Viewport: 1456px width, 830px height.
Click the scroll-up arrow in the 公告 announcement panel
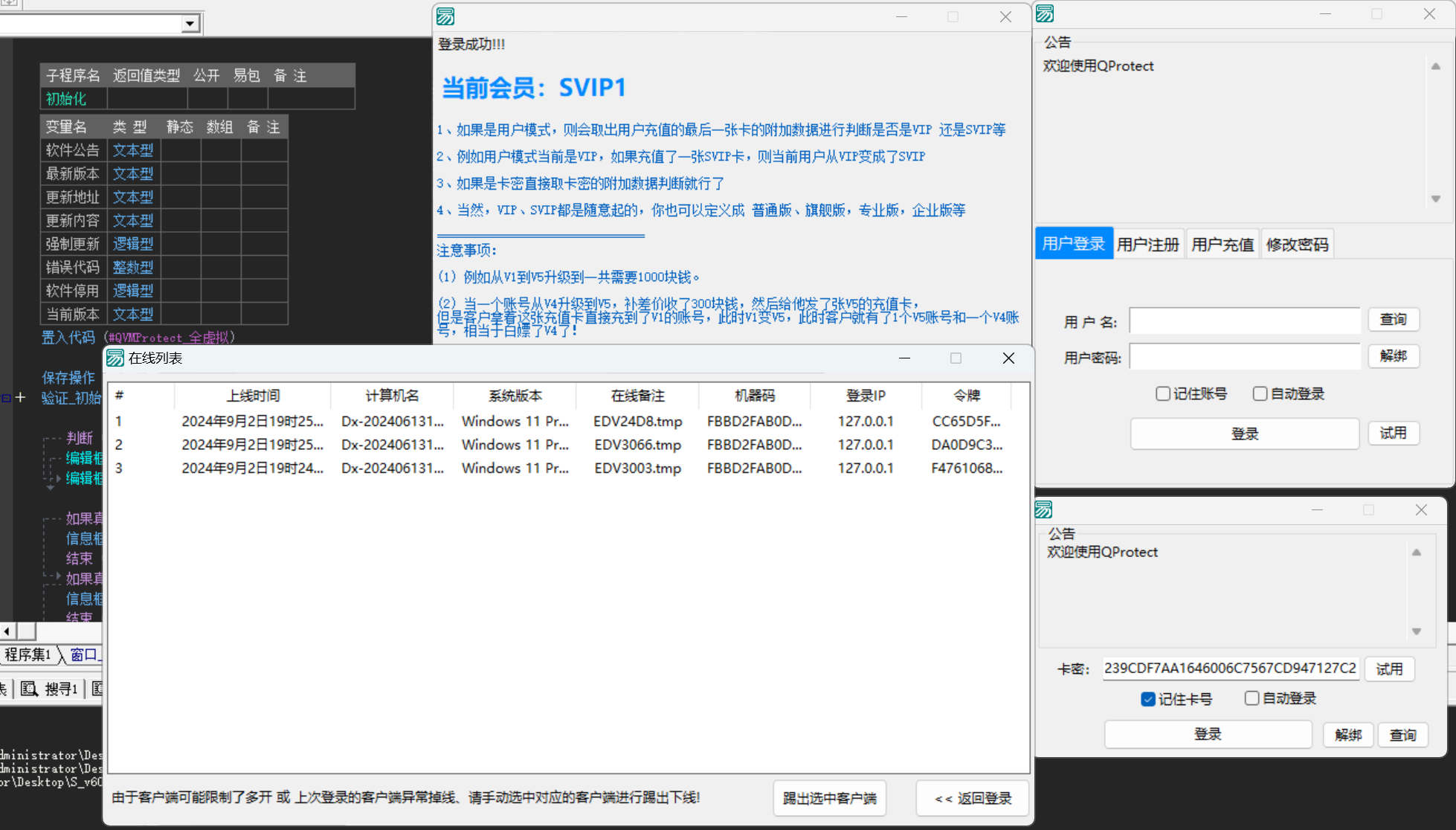[1435, 66]
